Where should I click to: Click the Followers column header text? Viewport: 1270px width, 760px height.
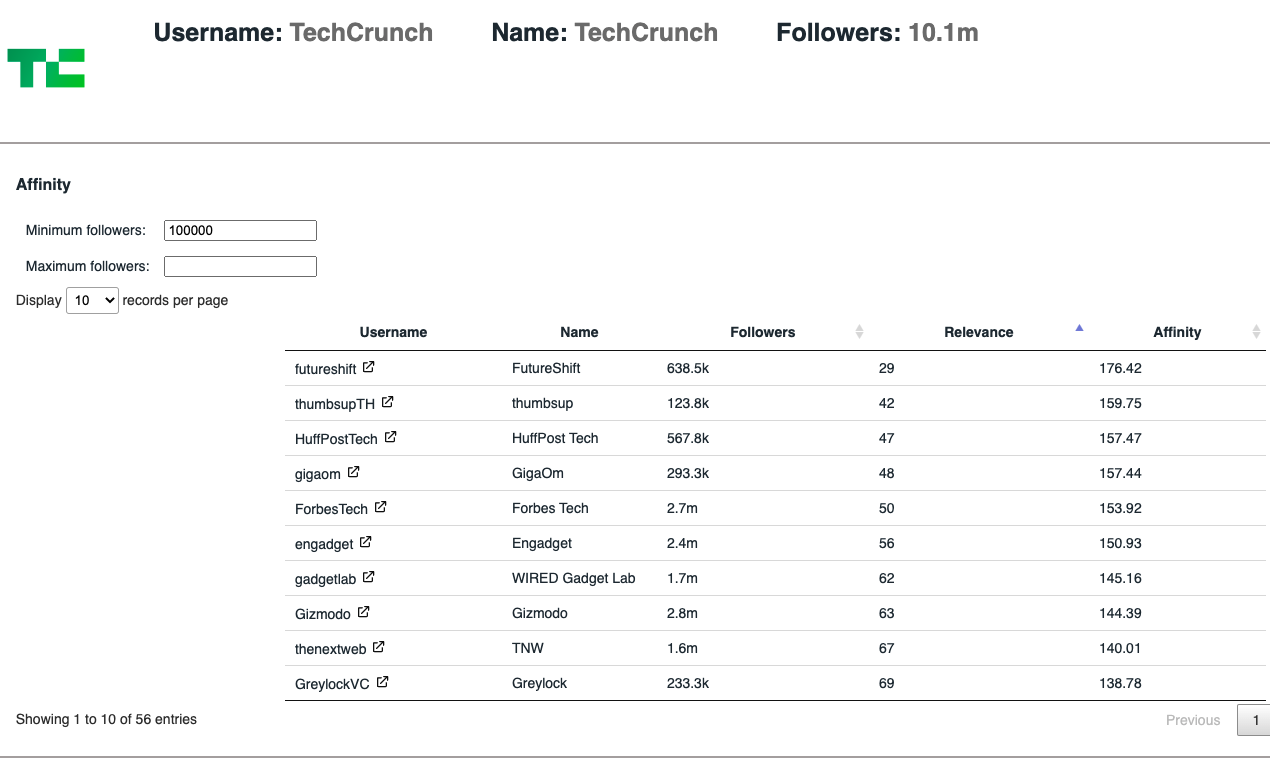pyautogui.click(x=763, y=332)
